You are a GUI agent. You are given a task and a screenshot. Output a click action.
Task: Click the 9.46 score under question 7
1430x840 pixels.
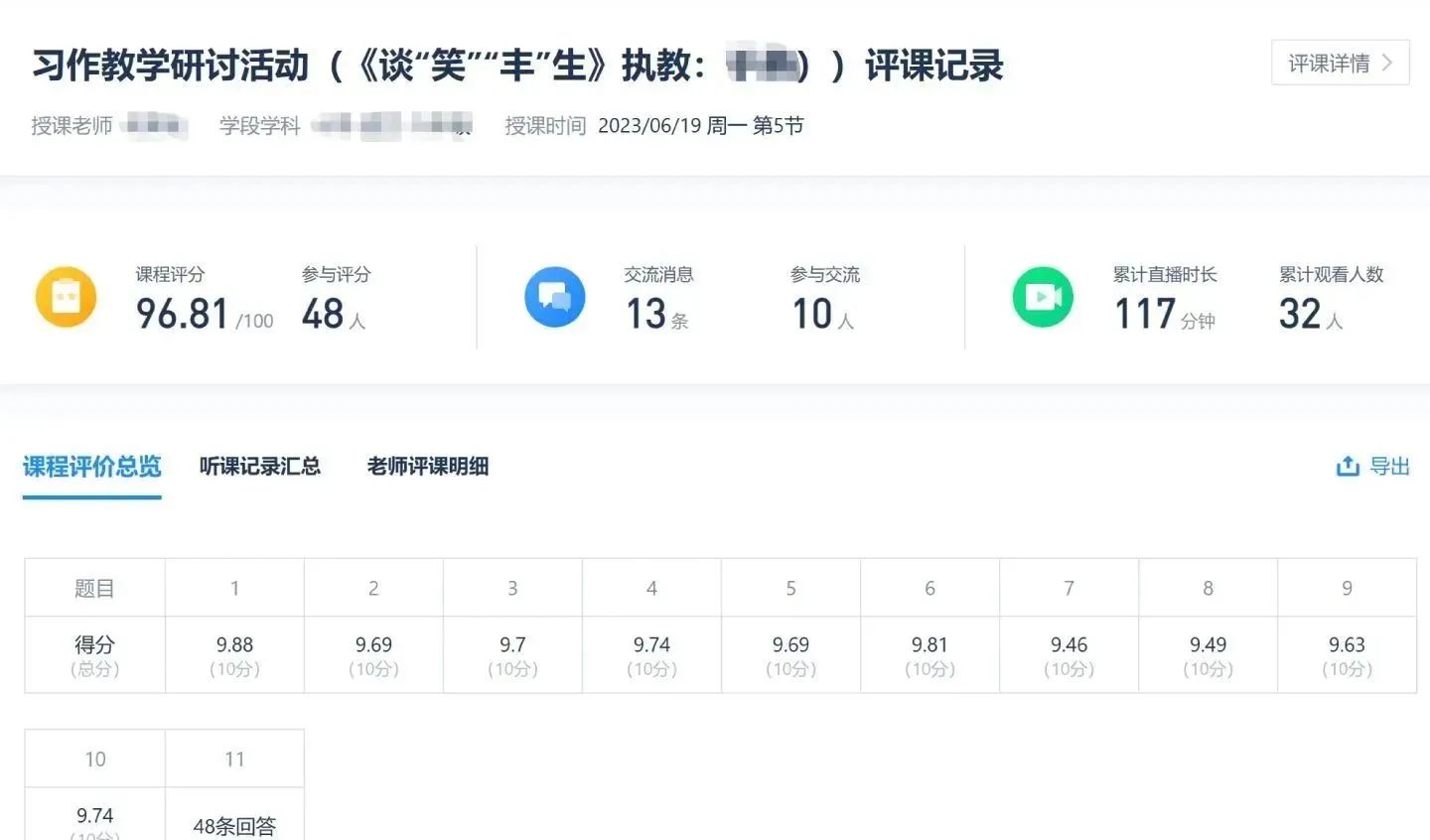[1069, 645]
